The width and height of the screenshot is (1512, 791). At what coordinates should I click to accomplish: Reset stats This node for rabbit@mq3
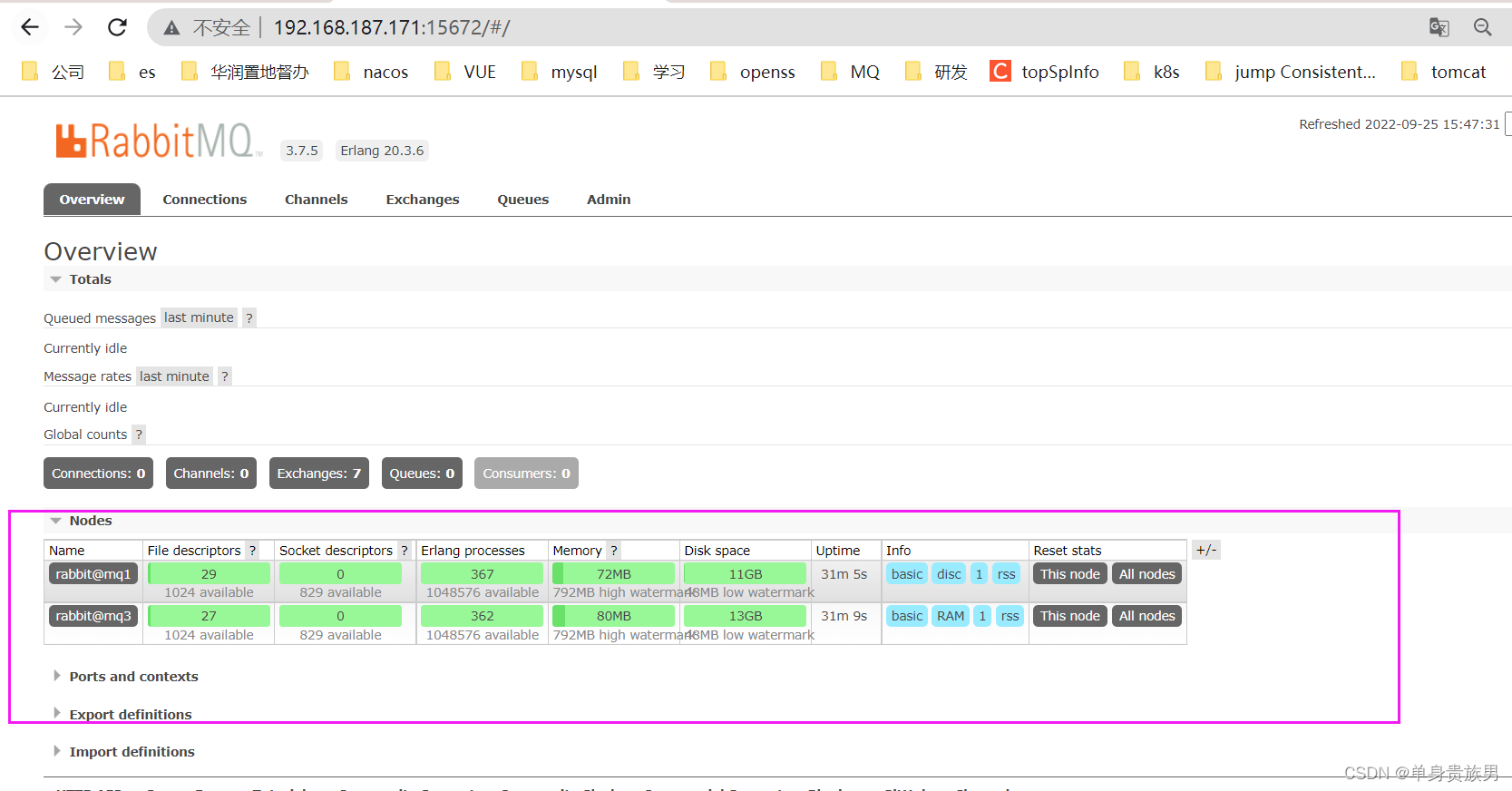point(1070,616)
